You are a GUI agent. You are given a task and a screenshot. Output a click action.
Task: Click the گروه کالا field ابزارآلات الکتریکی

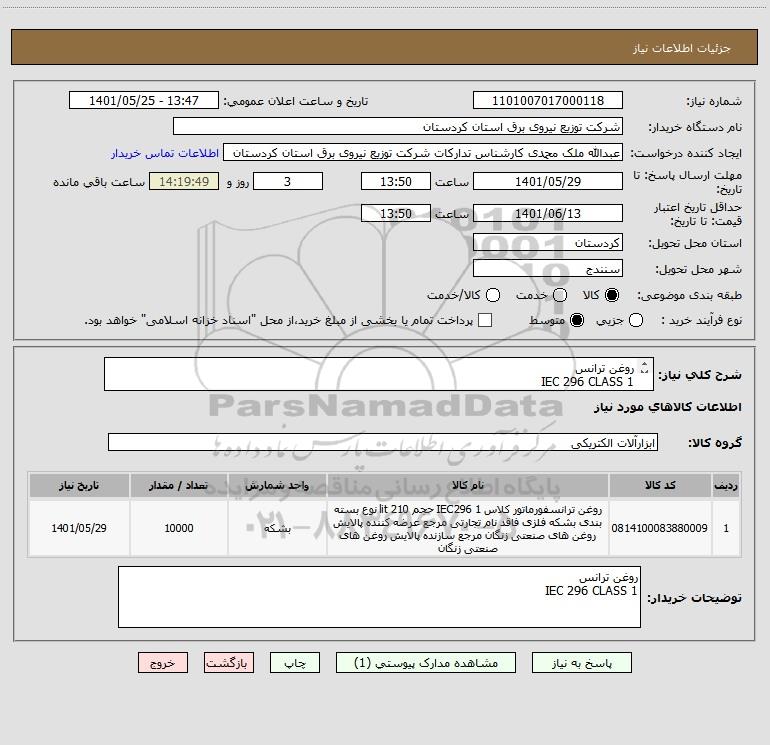[x=383, y=442]
